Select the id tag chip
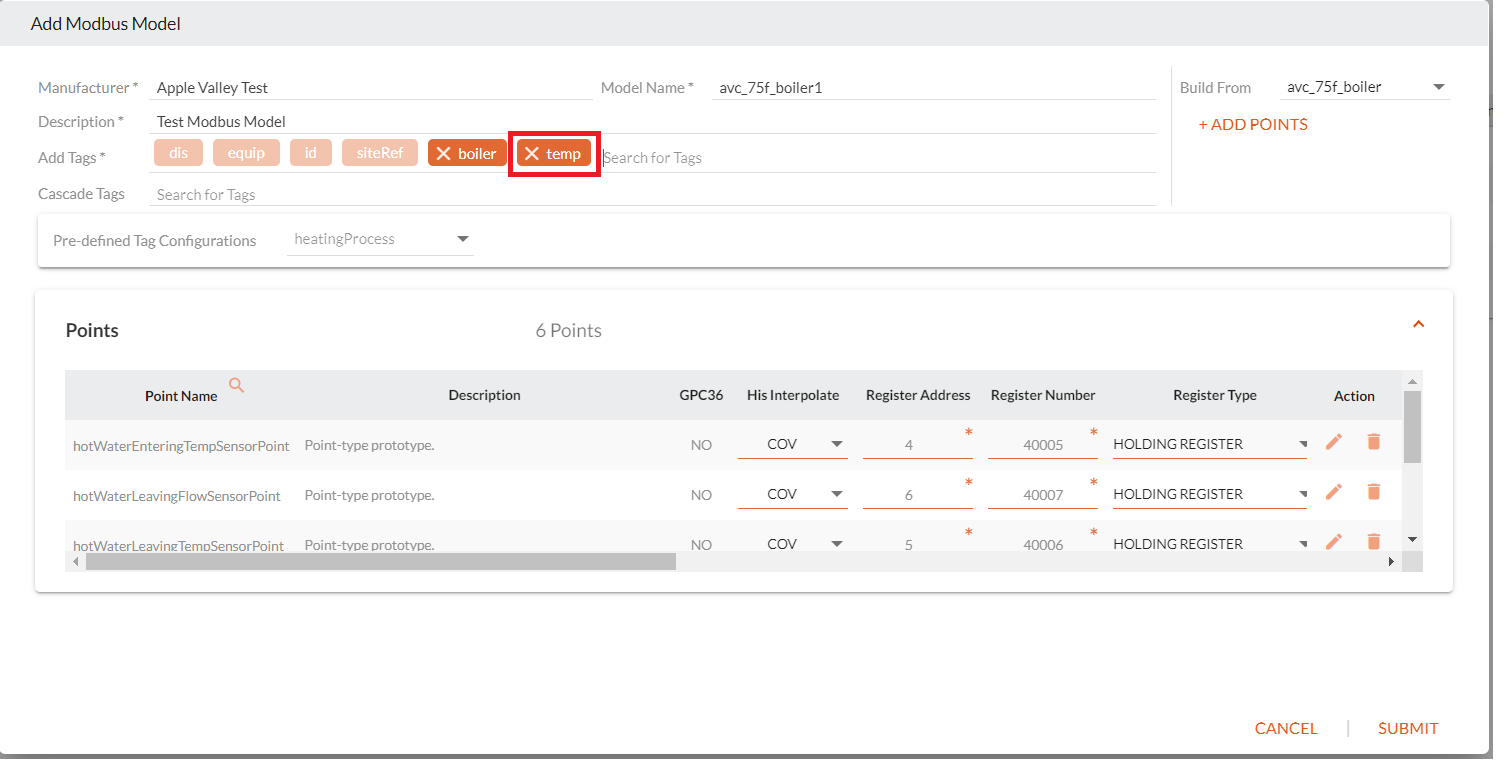 [311, 153]
